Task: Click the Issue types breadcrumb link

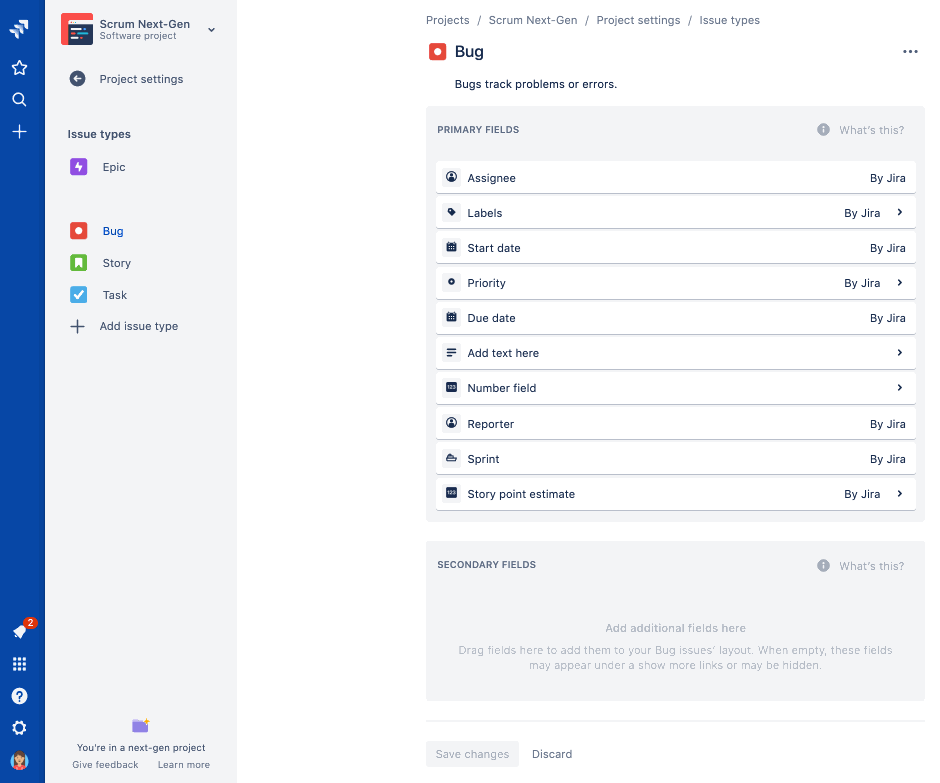Action: coord(730,20)
